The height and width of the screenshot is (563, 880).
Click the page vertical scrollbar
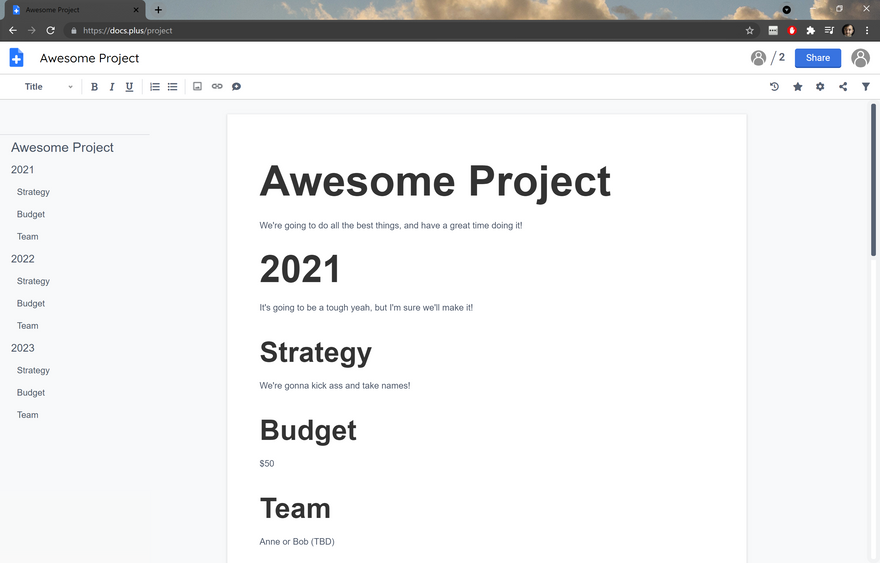[873, 180]
